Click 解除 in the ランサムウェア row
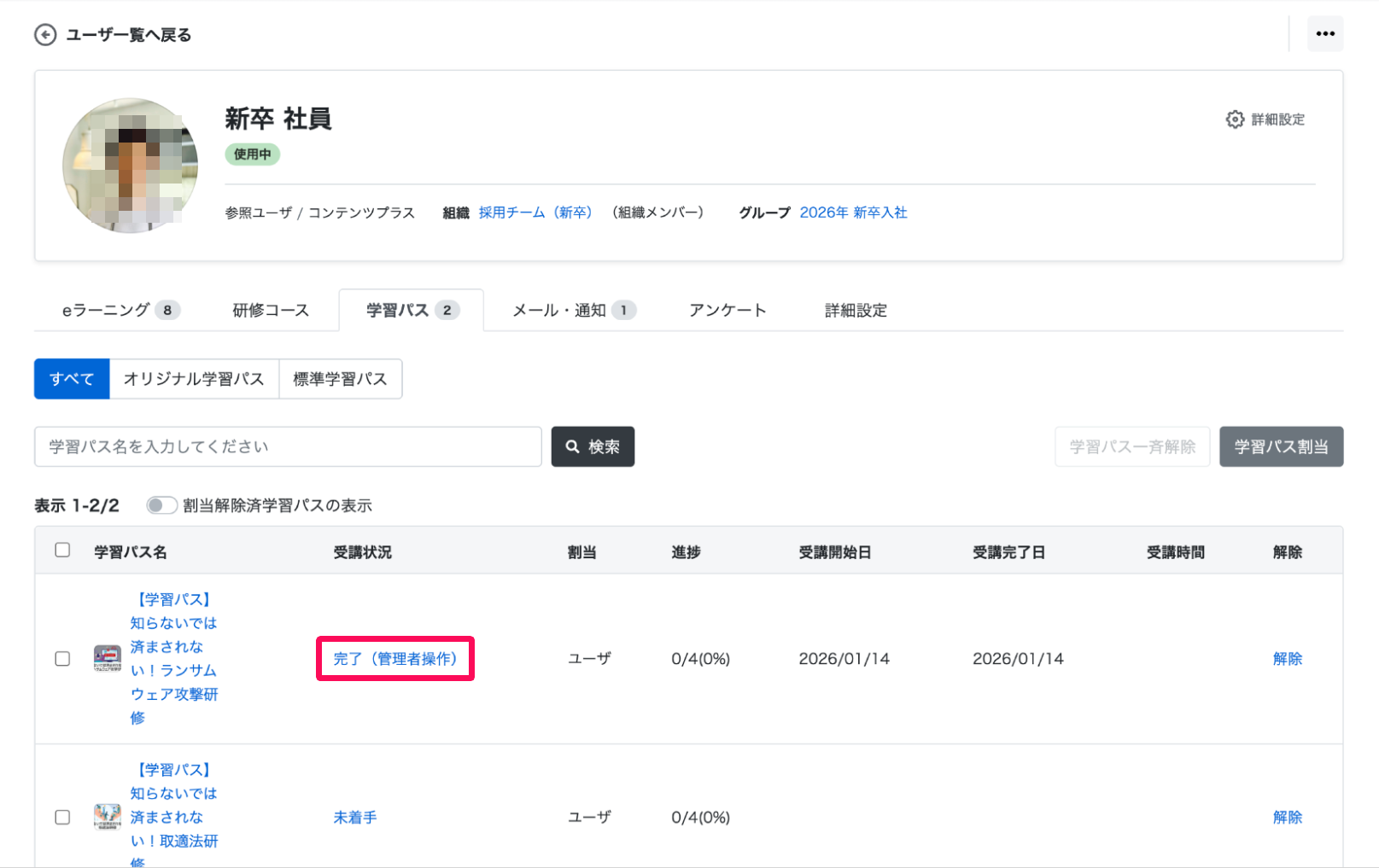This screenshot has width=1379, height=868. [x=1288, y=659]
